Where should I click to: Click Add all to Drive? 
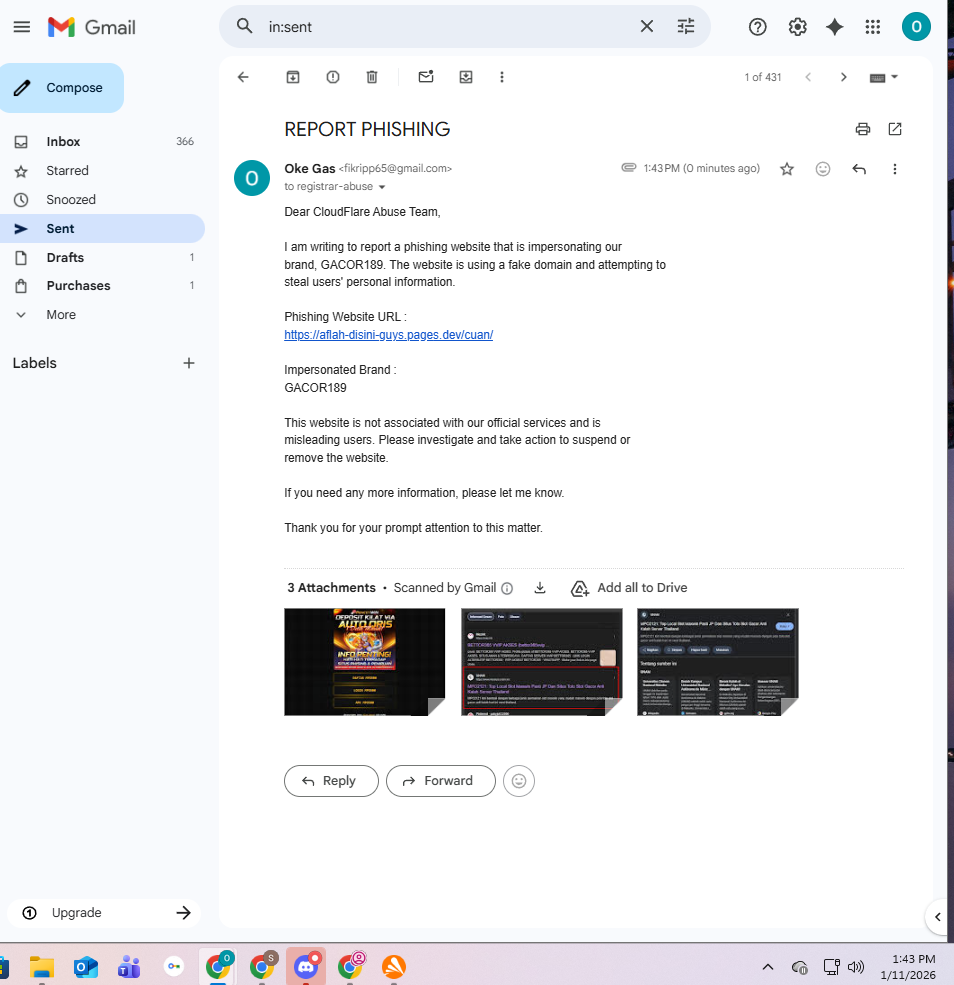pyautogui.click(x=629, y=588)
